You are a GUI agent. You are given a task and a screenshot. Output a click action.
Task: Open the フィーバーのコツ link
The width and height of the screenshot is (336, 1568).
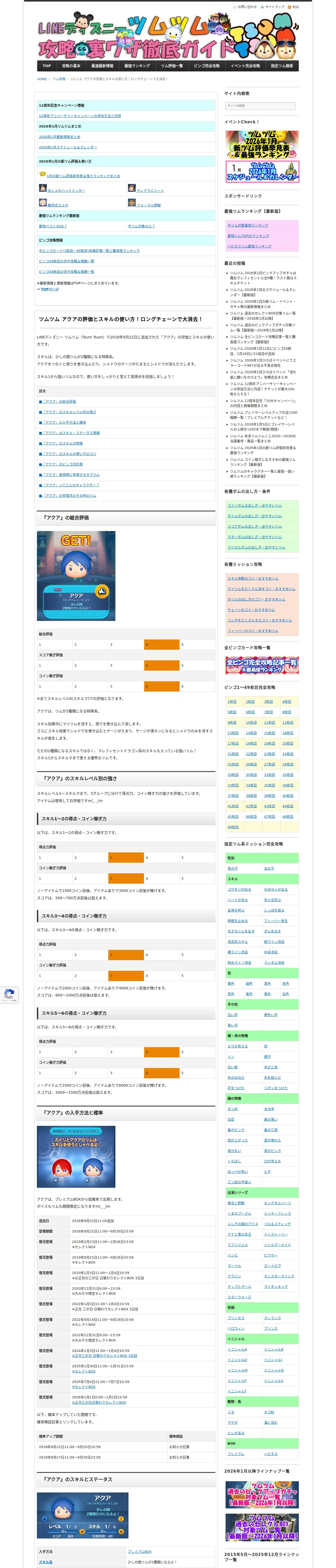pos(253,631)
